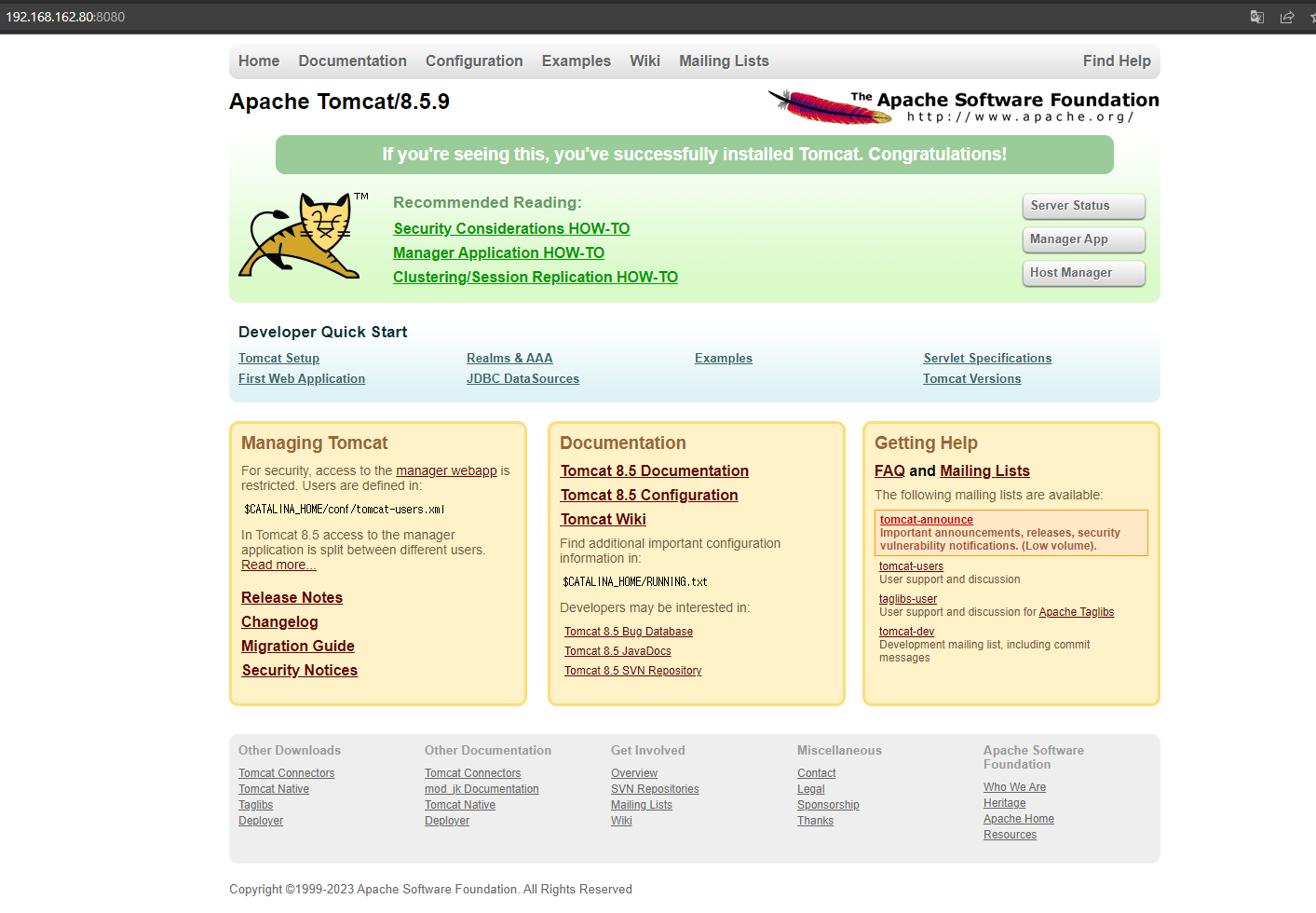
Task: Open the Configuration navigation item
Action: click(474, 61)
